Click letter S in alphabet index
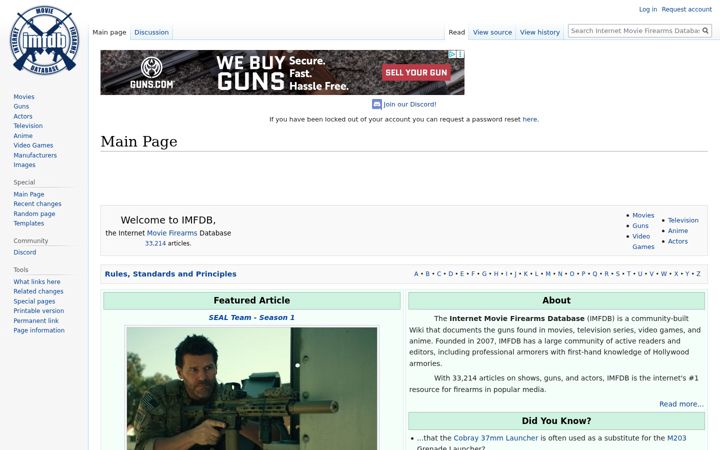The image size is (720, 450). (x=618, y=274)
